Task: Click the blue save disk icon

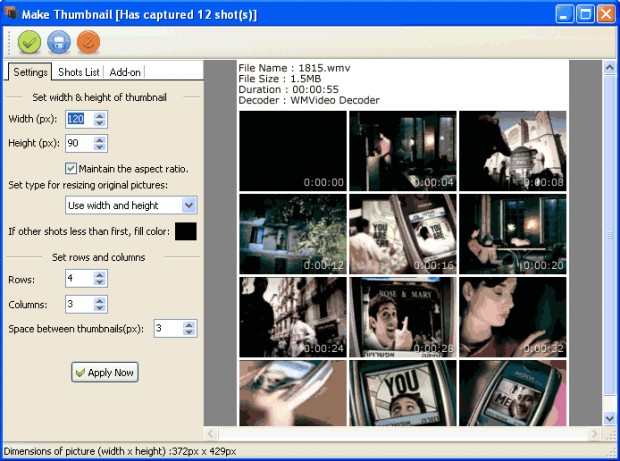Action: pyautogui.click(x=59, y=42)
